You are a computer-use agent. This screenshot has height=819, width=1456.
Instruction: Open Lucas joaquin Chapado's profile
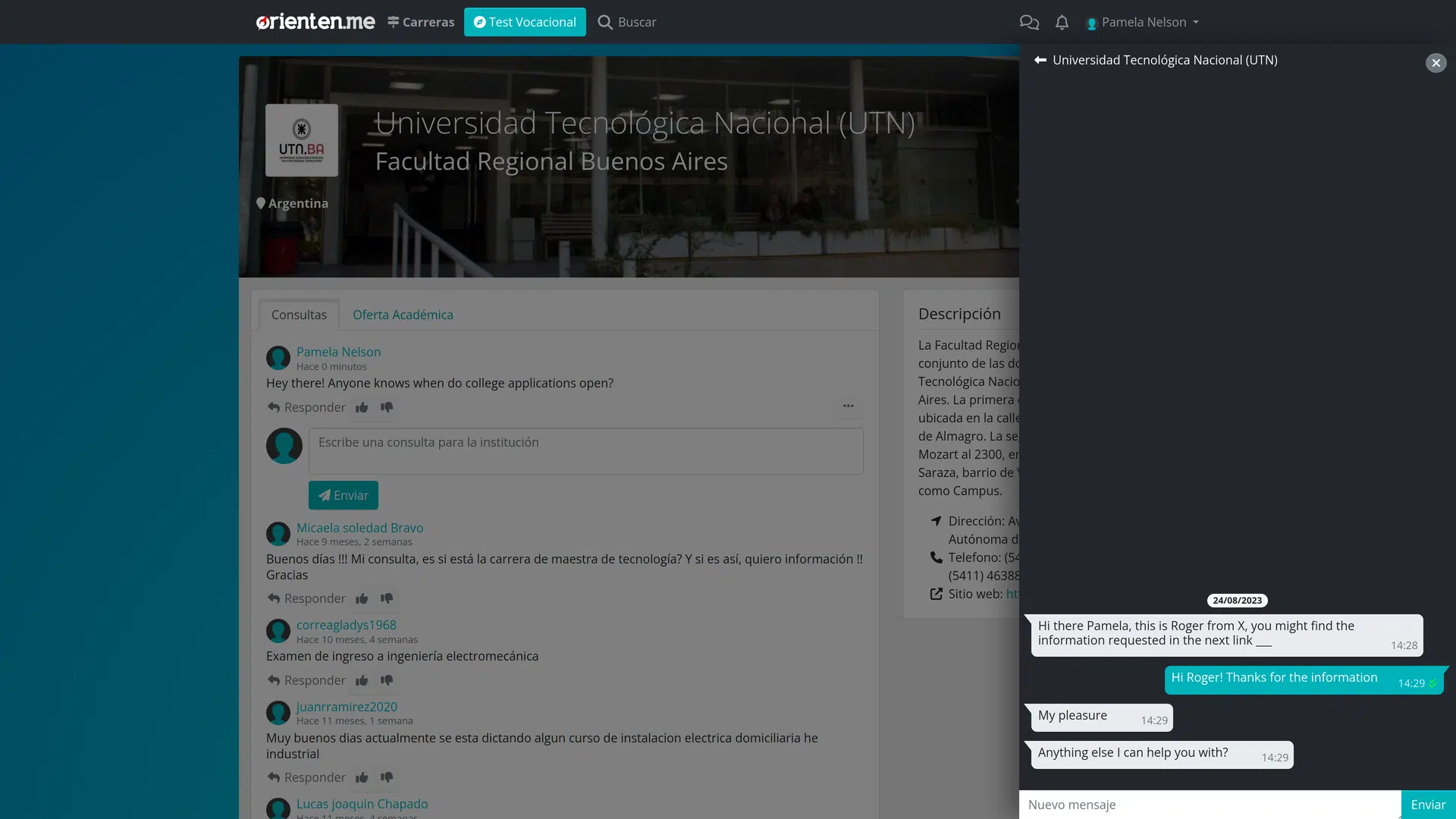pos(362,804)
